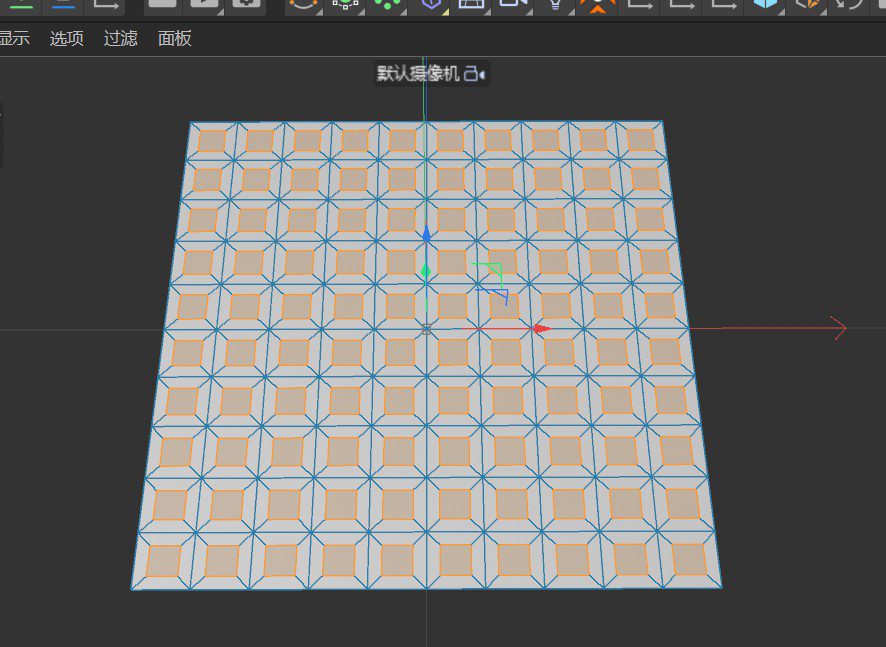This screenshot has width=886, height=647.
Task: Select the blue cube toolbar icon
Action: (x=766, y=5)
